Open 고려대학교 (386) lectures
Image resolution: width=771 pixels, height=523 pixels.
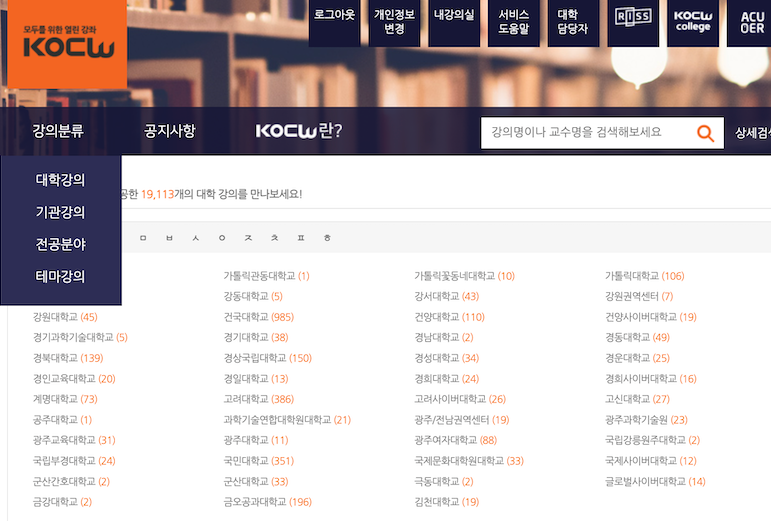coord(259,399)
